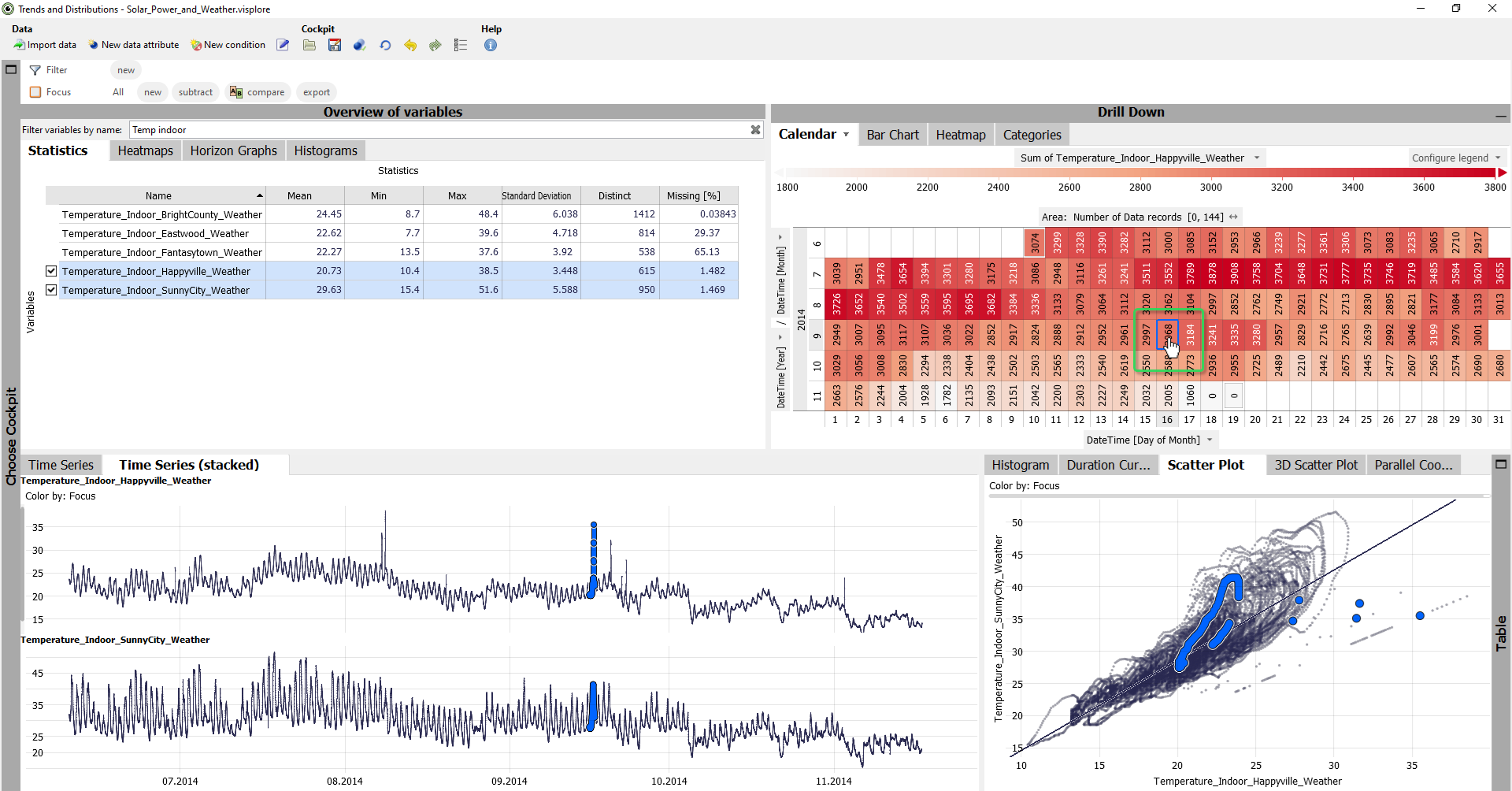
Task: Click the checklist icon in Cockpit toolbar
Action: point(461,45)
